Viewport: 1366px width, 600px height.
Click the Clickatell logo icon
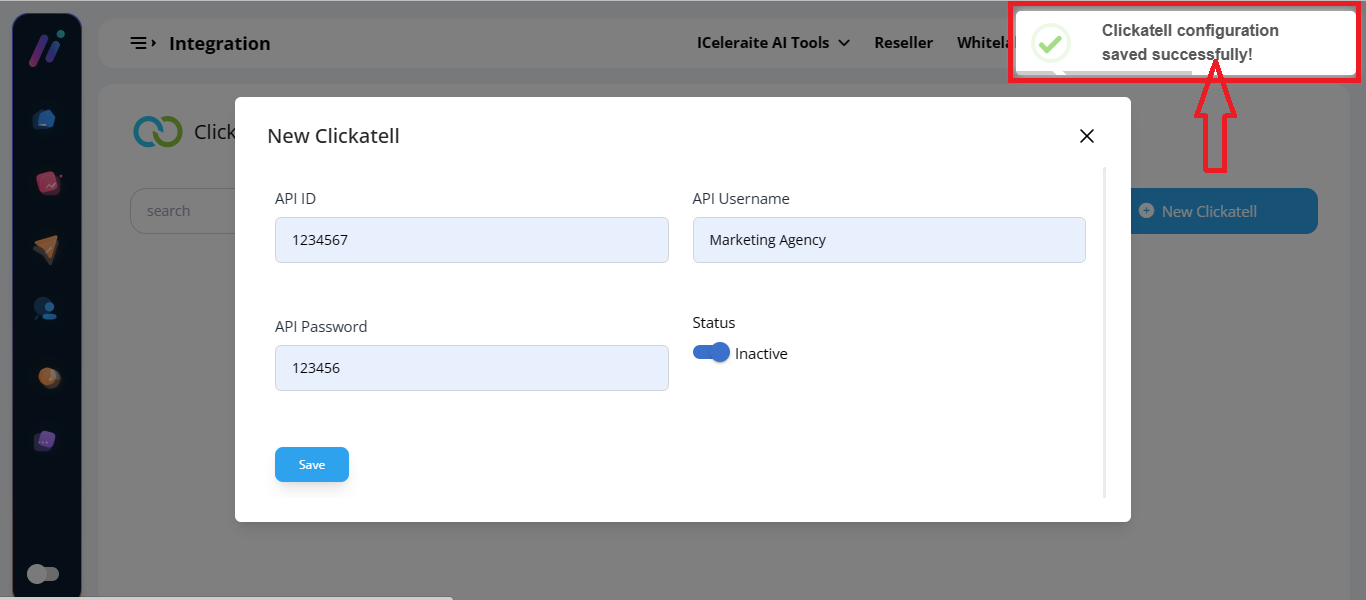(158, 132)
